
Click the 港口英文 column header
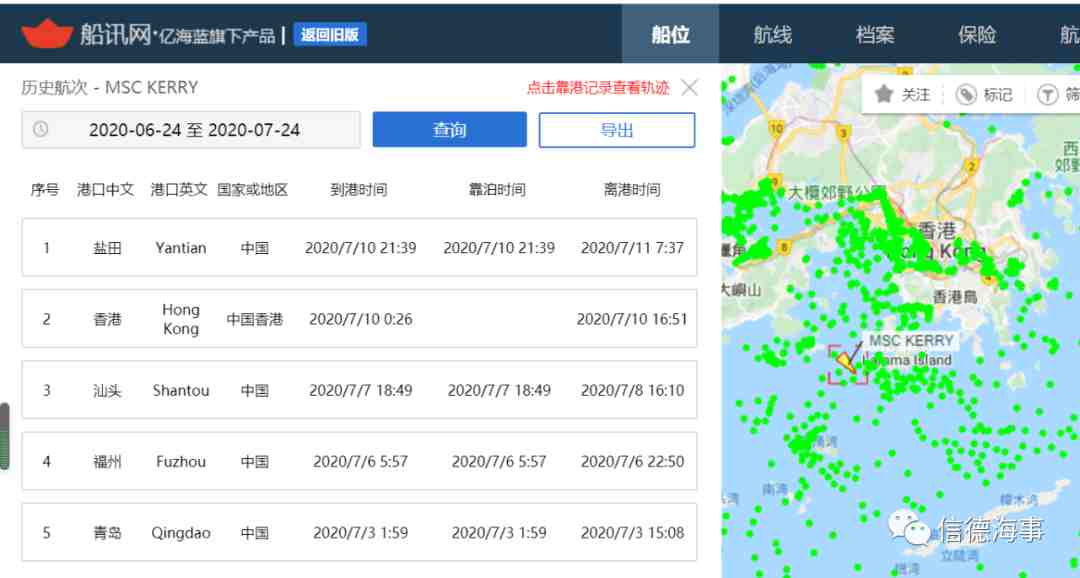[x=179, y=189]
